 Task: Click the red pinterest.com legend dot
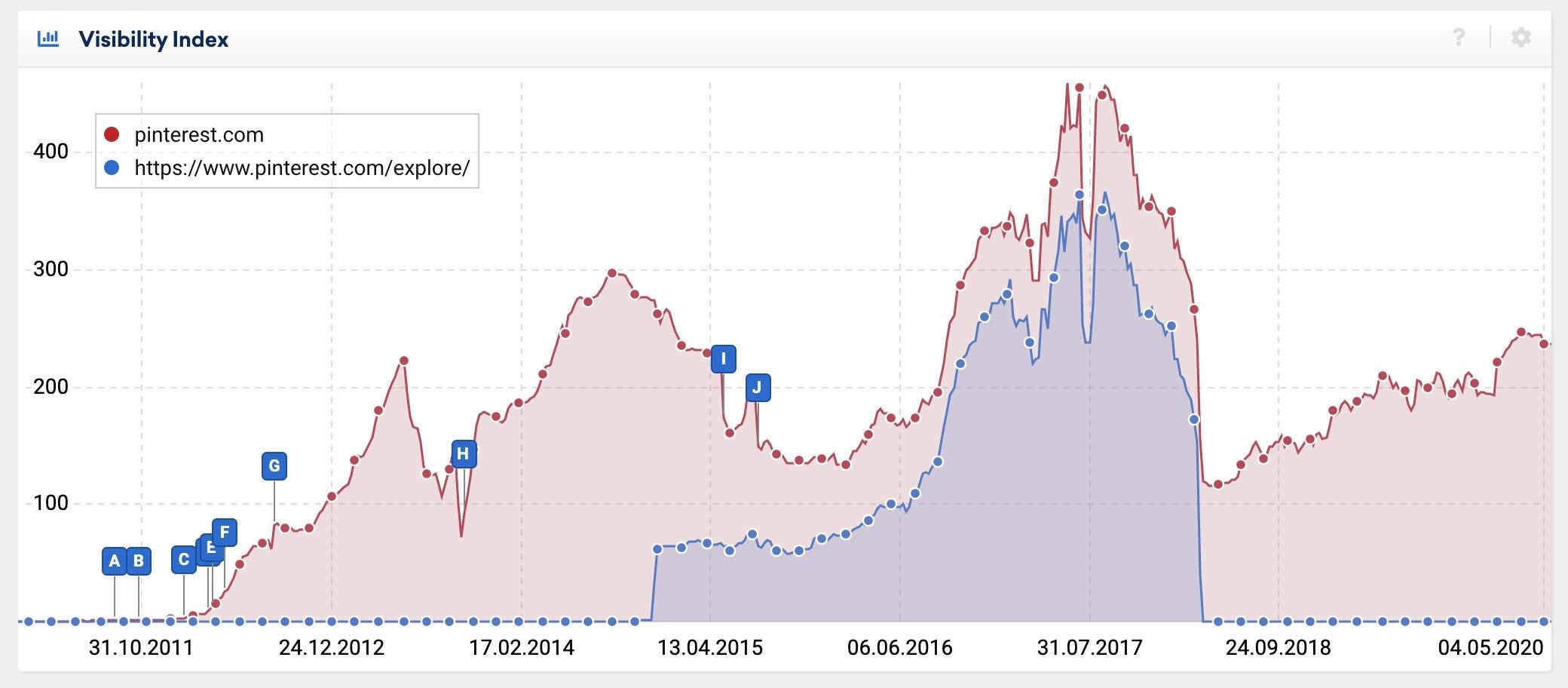(112, 135)
